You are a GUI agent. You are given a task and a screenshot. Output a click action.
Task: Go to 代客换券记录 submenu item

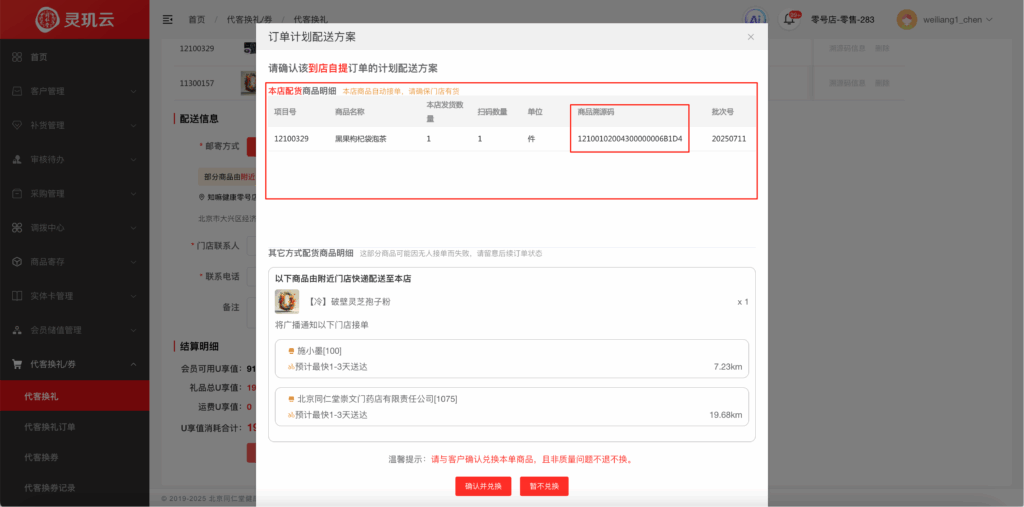(x=50, y=488)
